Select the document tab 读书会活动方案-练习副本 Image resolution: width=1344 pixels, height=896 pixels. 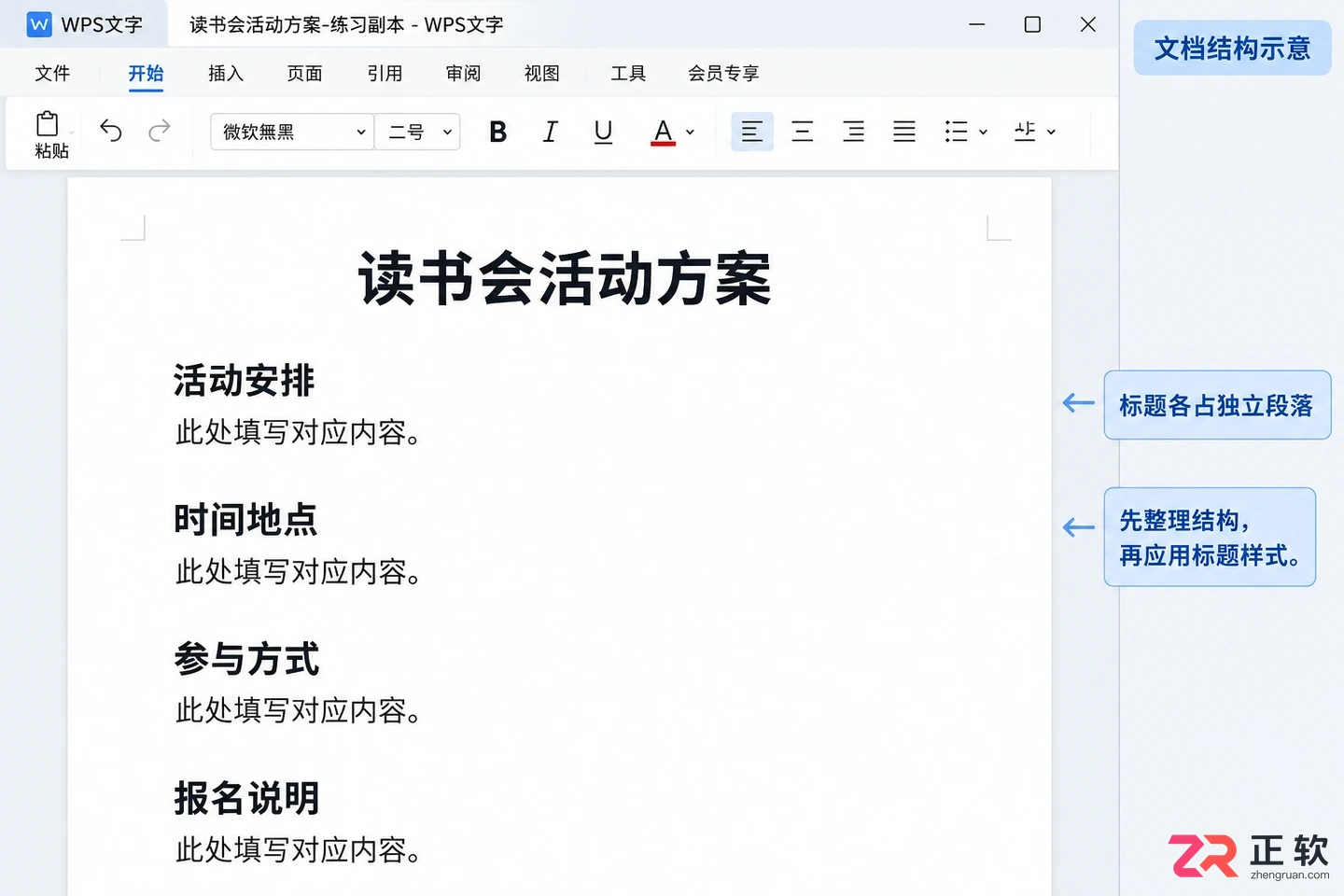346,25
